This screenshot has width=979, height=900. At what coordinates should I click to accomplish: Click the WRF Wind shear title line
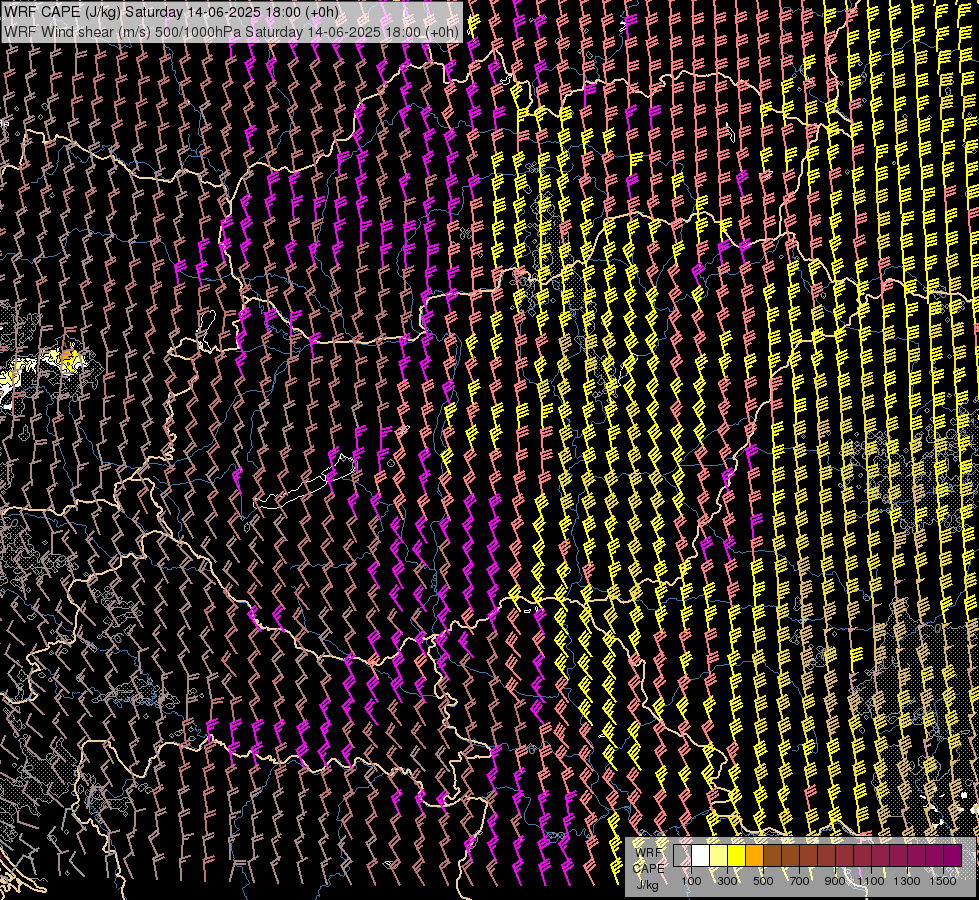coord(231,31)
